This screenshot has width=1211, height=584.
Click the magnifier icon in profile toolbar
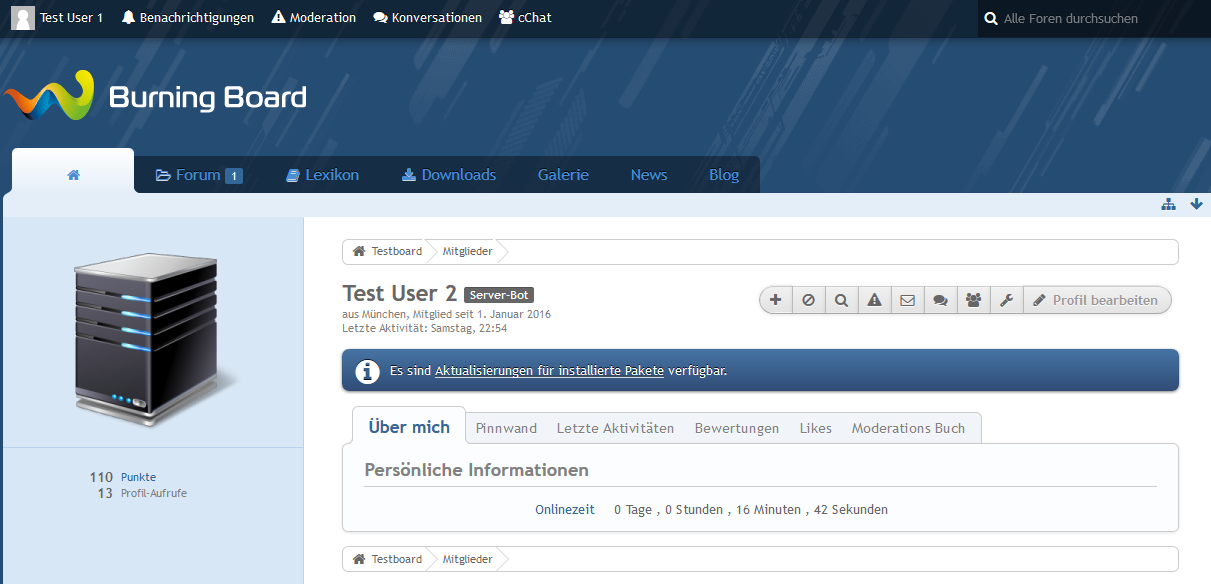(842, 300)
